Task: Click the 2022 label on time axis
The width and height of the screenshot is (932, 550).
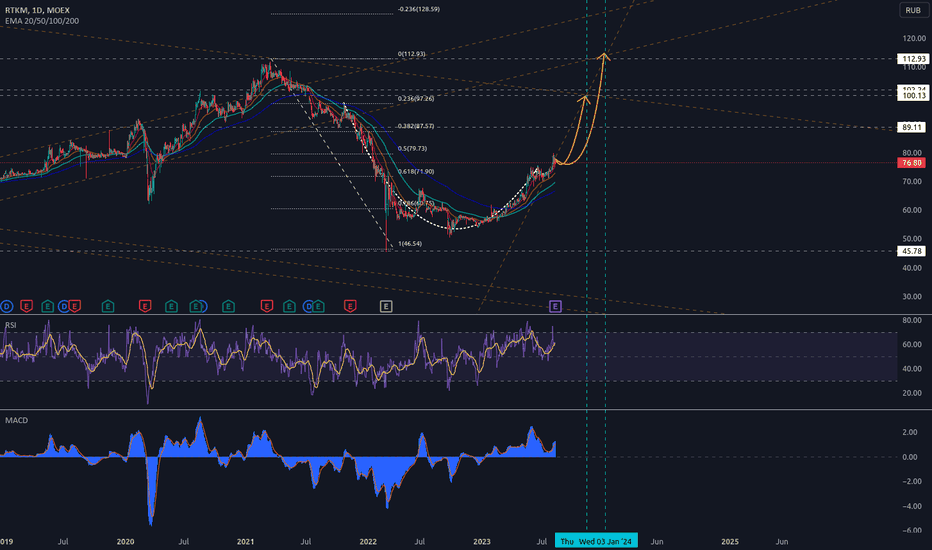Action: pos(368,542)
